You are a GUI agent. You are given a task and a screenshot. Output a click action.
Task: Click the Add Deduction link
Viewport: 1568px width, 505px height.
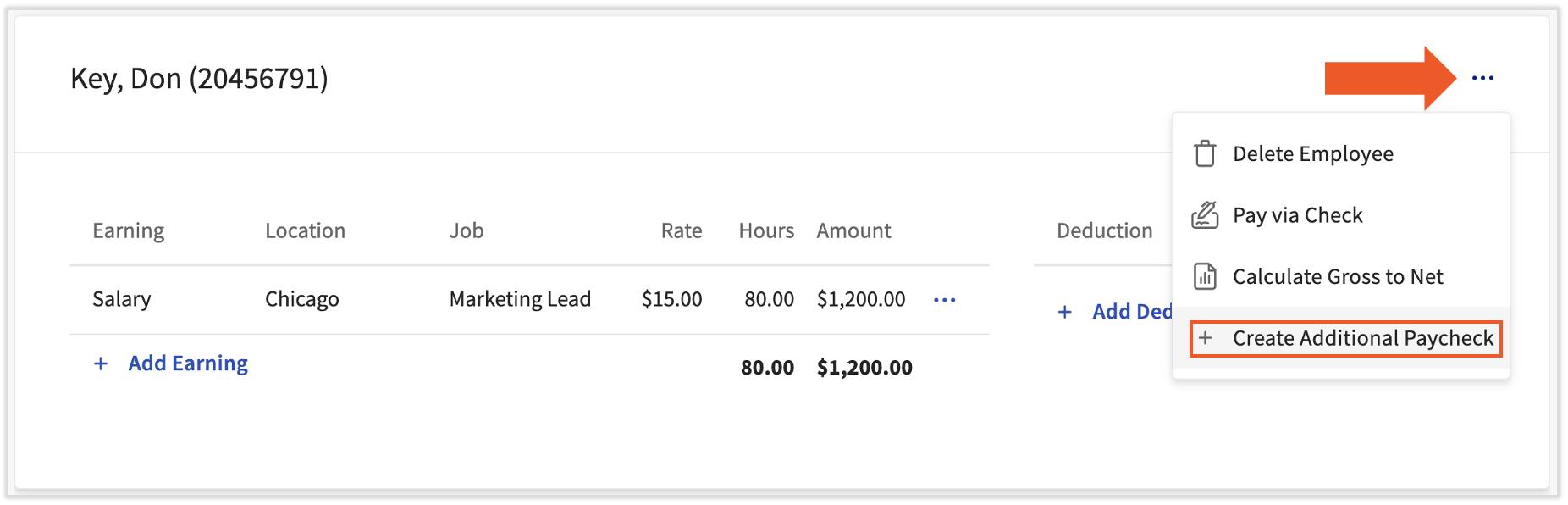[x=1131, y=312]
